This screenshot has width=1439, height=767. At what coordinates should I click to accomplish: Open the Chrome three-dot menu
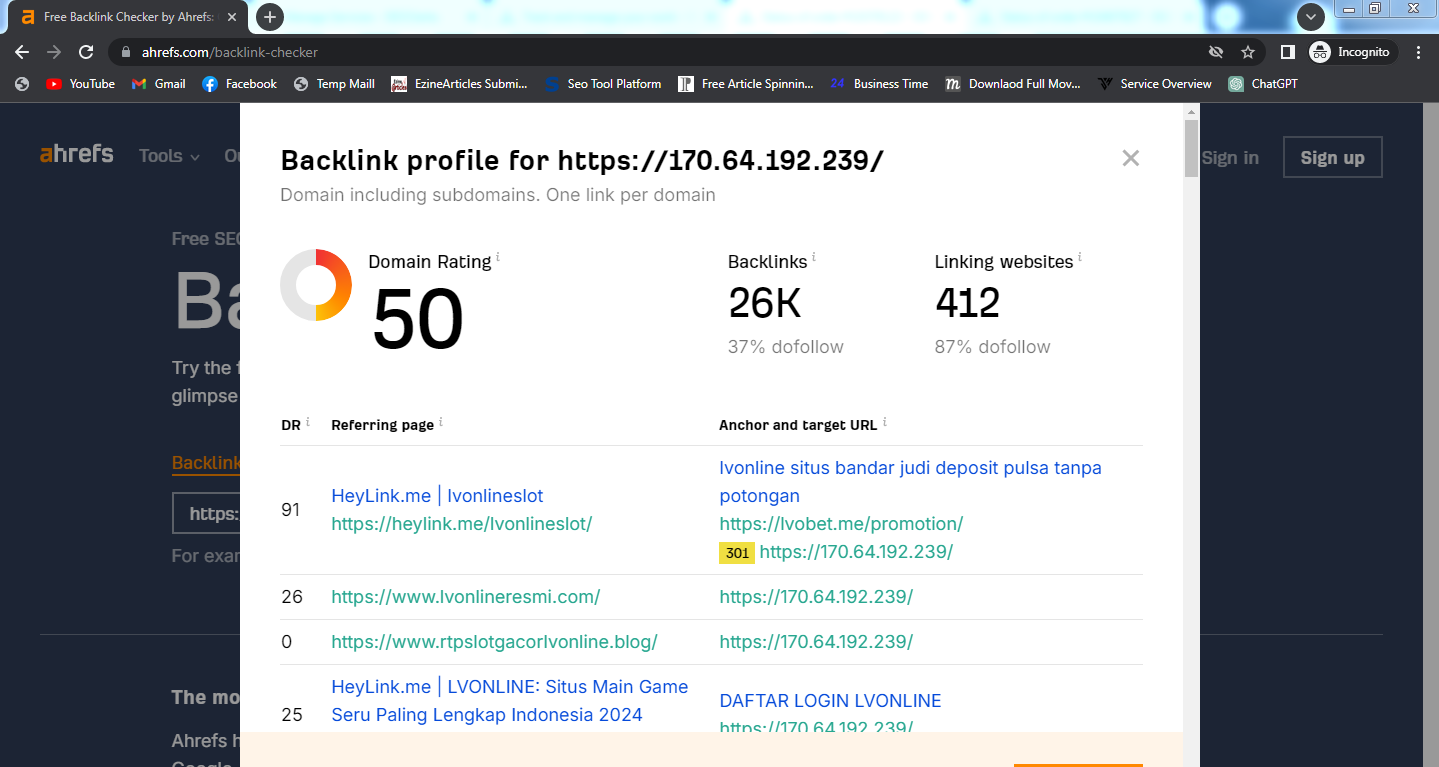tap(1418, 52)
